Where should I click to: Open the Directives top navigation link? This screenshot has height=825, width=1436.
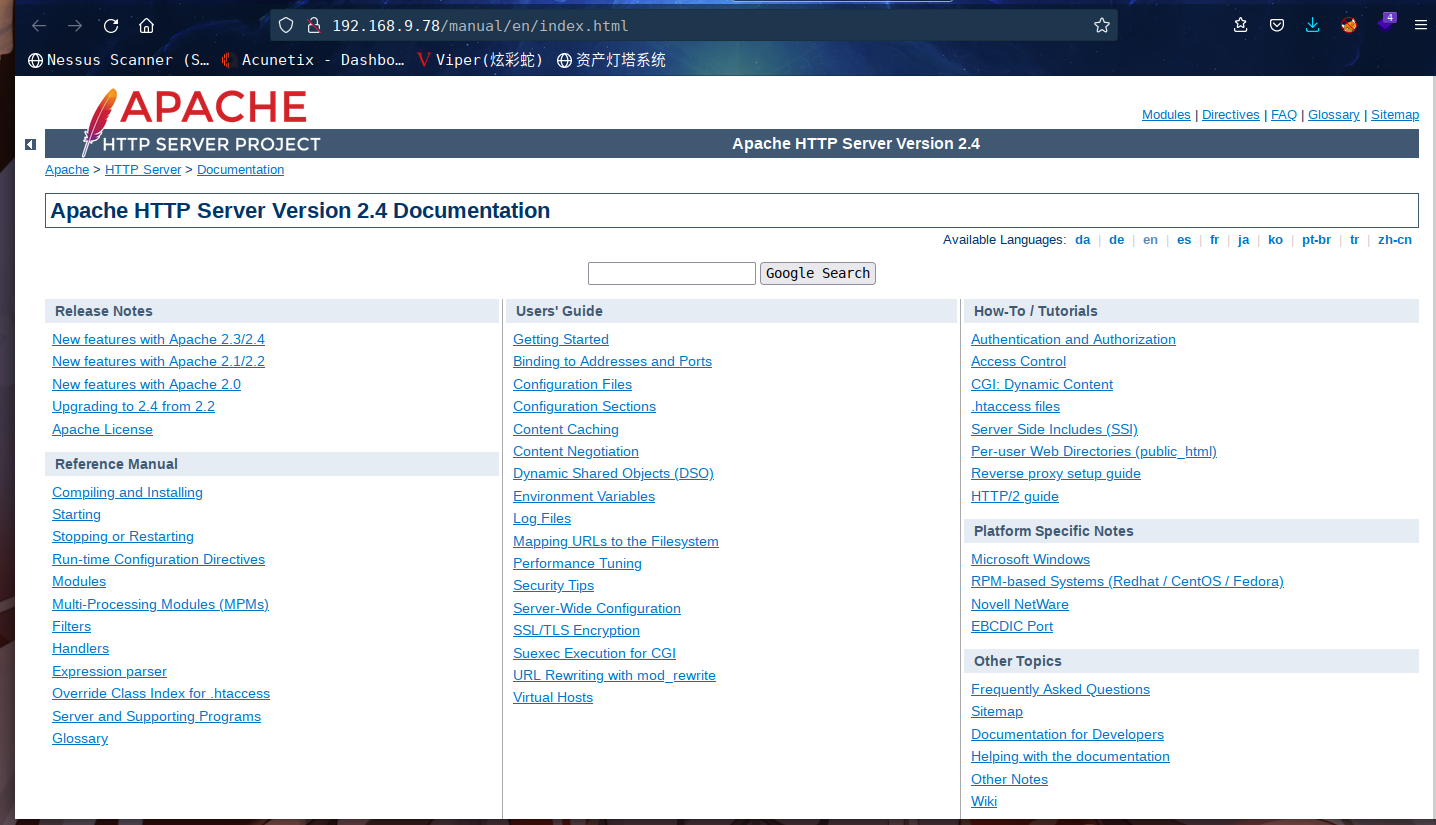click(x=1231, y=115)
